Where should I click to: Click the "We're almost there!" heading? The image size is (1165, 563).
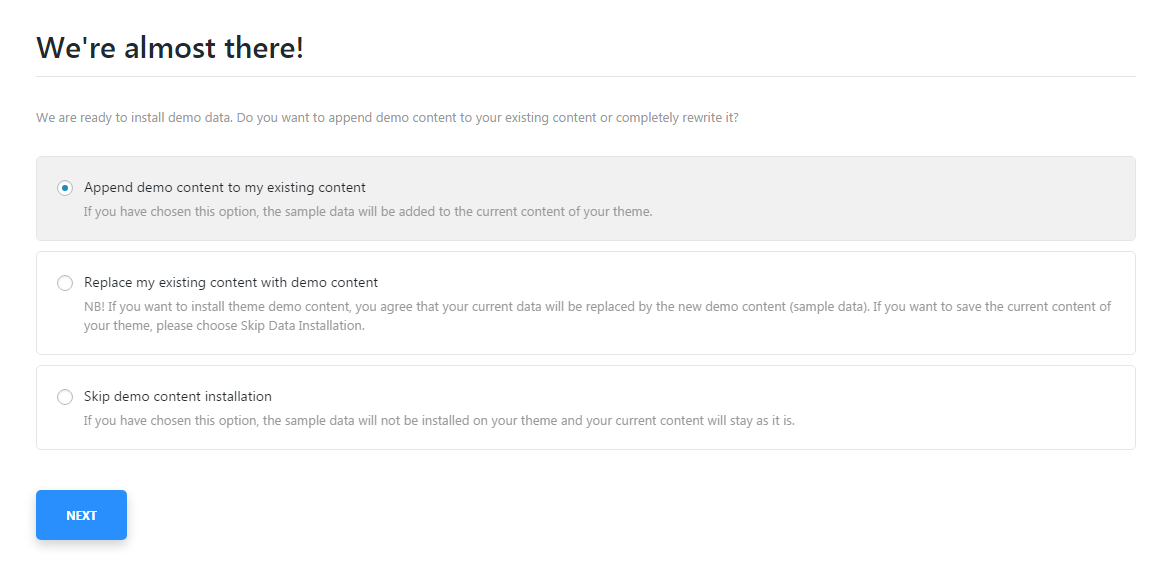[170, 47]
